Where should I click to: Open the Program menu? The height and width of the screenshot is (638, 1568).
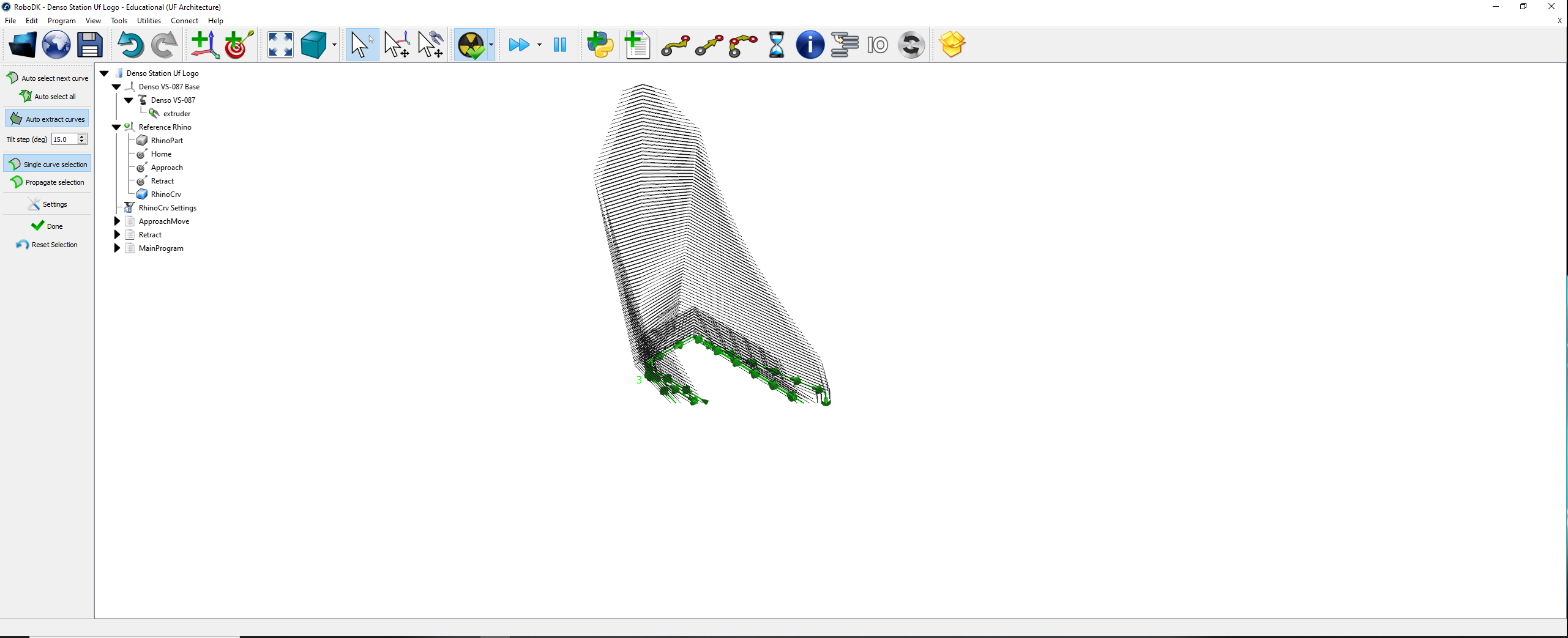(61, 21)
